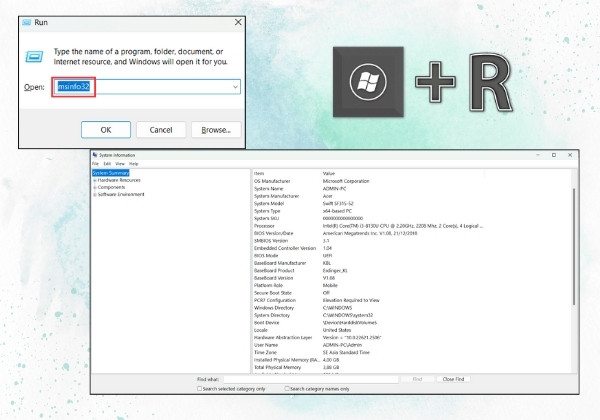Screen dimensions: 600x420
Task: Click Cancel in the Run dialog
Action: [x=161, y=130]
